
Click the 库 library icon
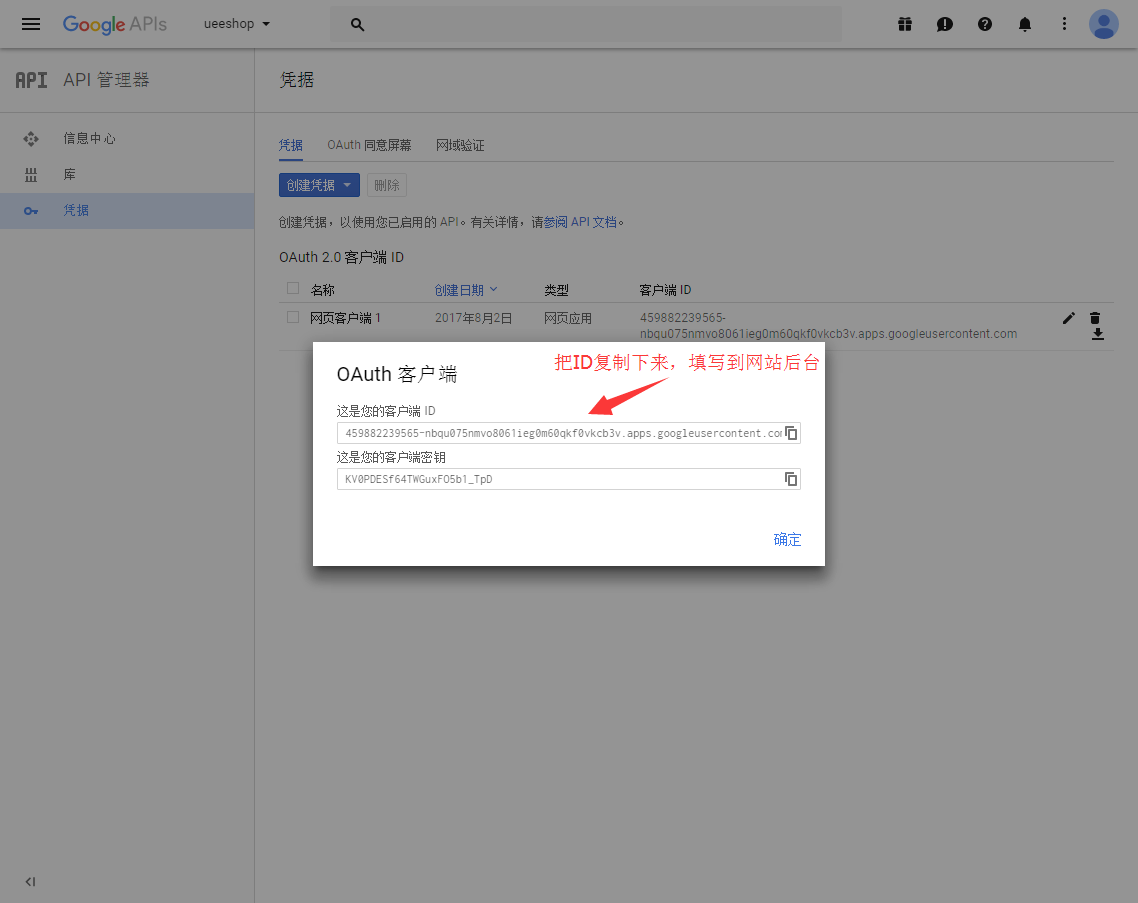pyautogui.click(x=30, y=175)
